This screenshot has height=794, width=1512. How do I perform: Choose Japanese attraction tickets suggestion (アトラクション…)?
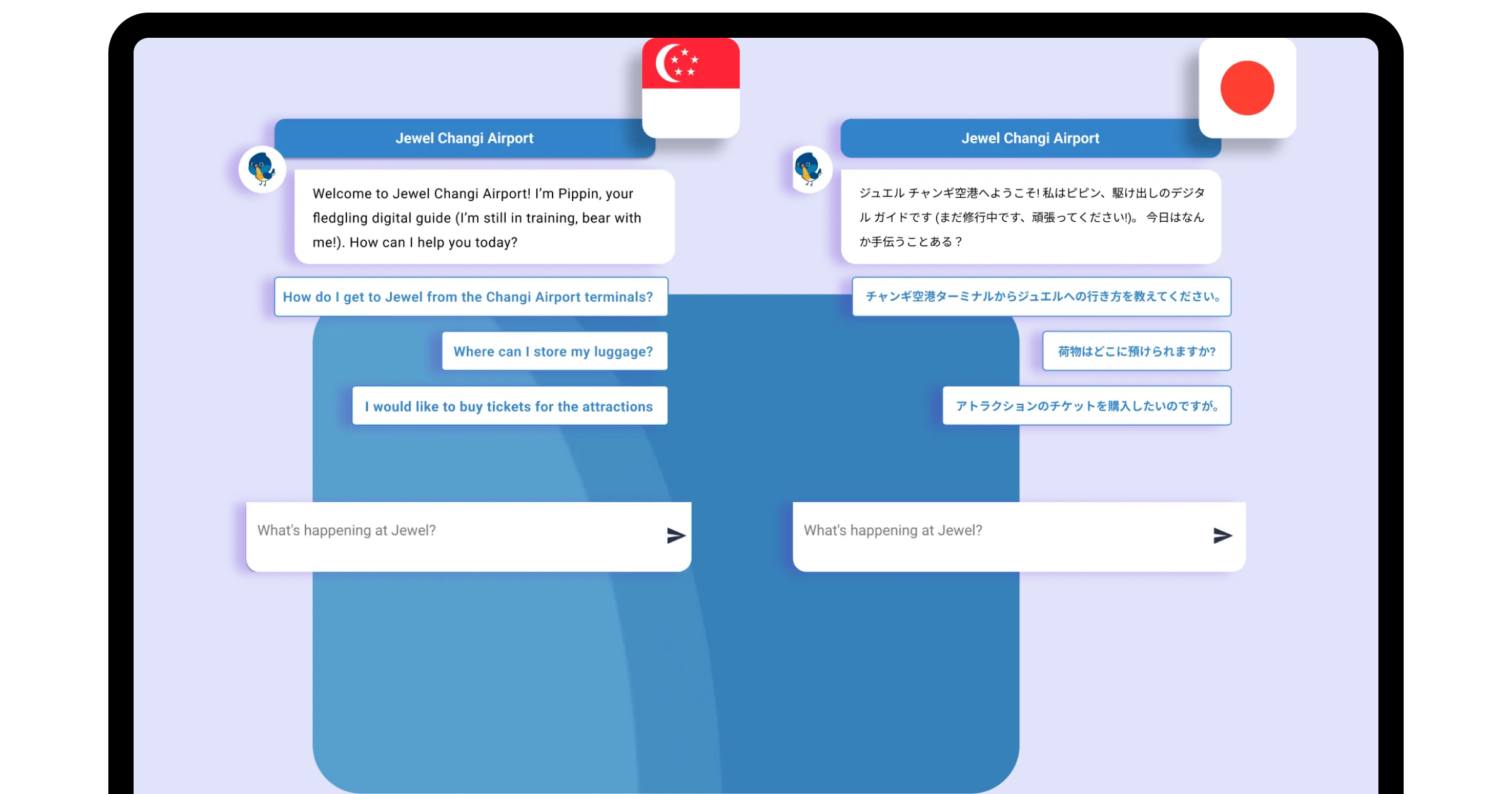(x=1086, y=406)
